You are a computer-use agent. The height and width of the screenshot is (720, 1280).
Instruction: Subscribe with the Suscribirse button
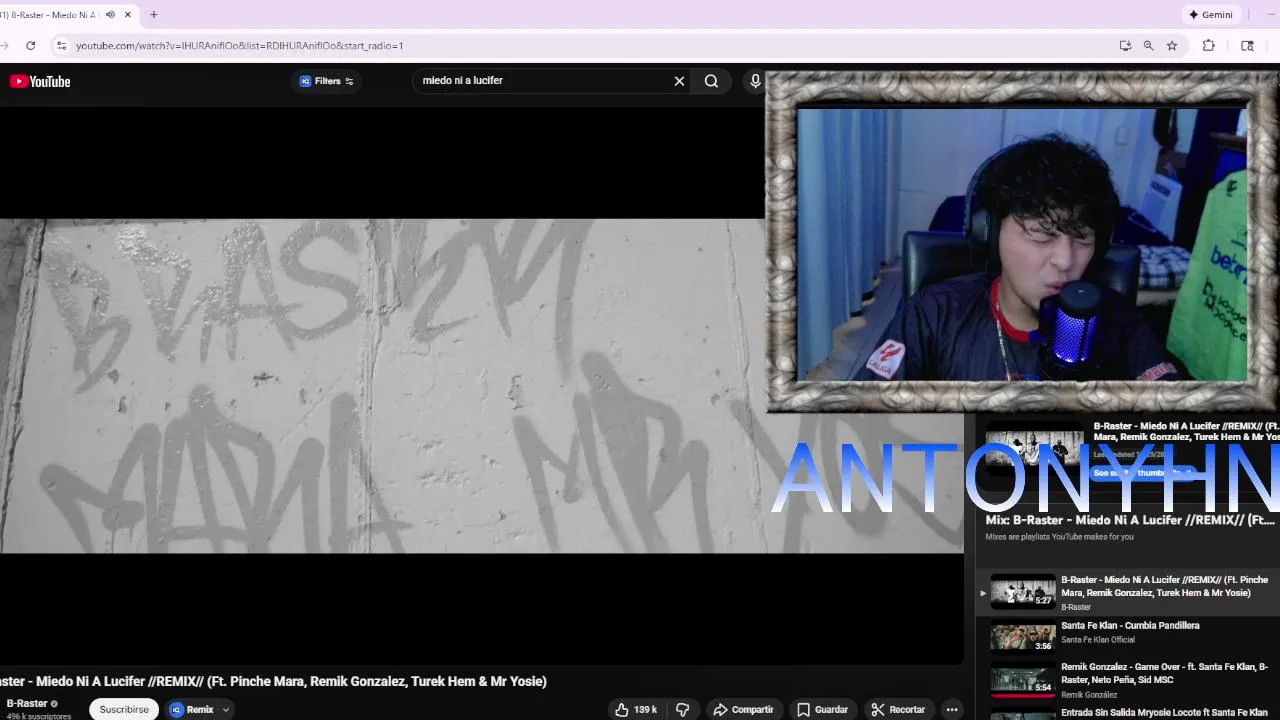click(124, 709)
